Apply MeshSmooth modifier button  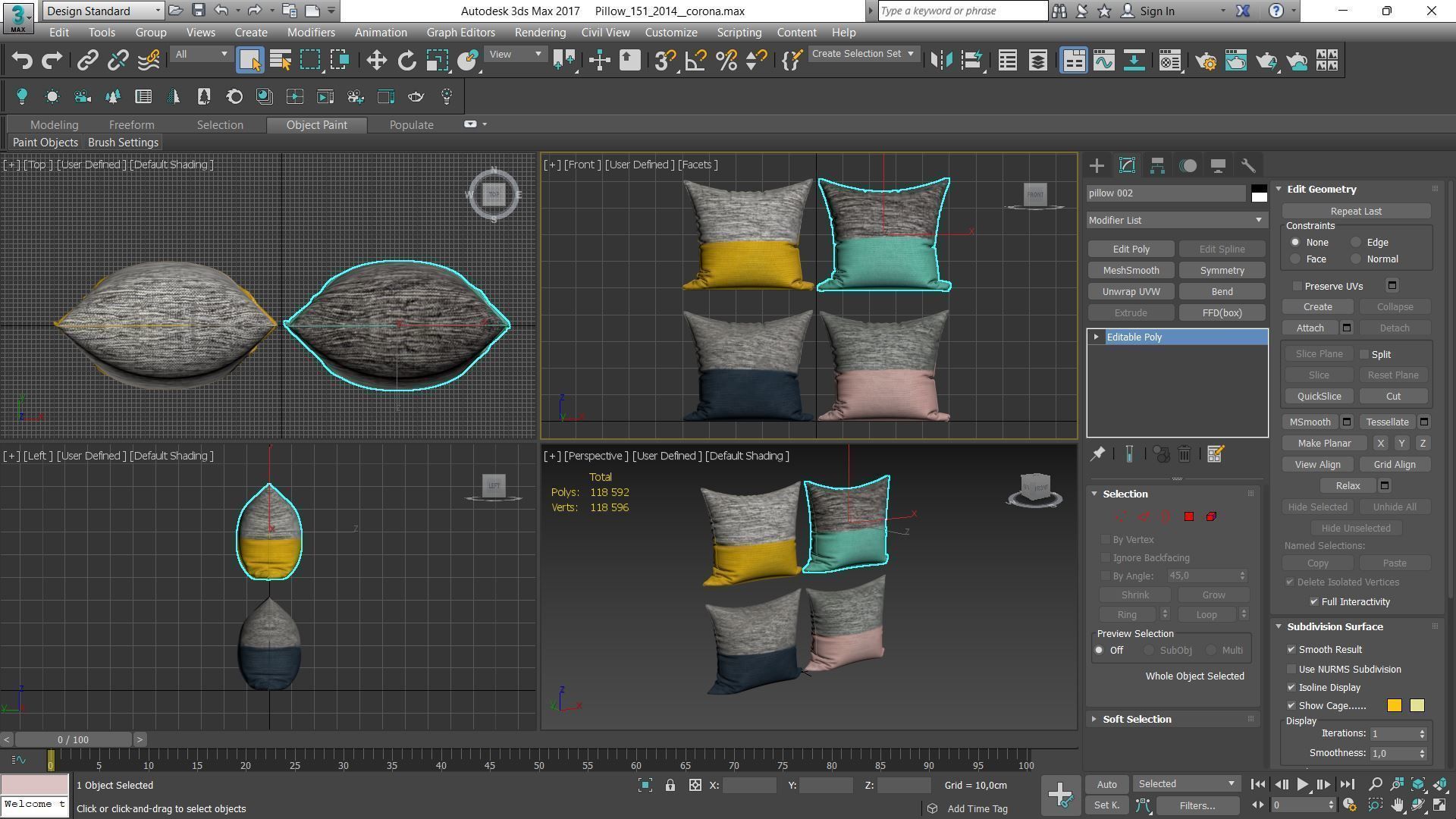click(x=1131, y=270)
